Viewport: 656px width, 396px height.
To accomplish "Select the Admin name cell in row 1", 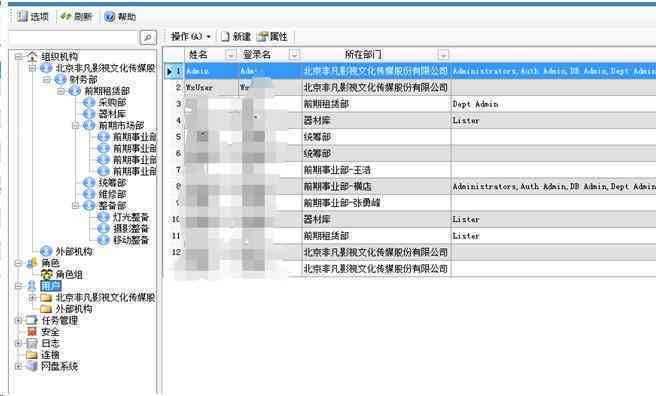I will tap(212, 71).
